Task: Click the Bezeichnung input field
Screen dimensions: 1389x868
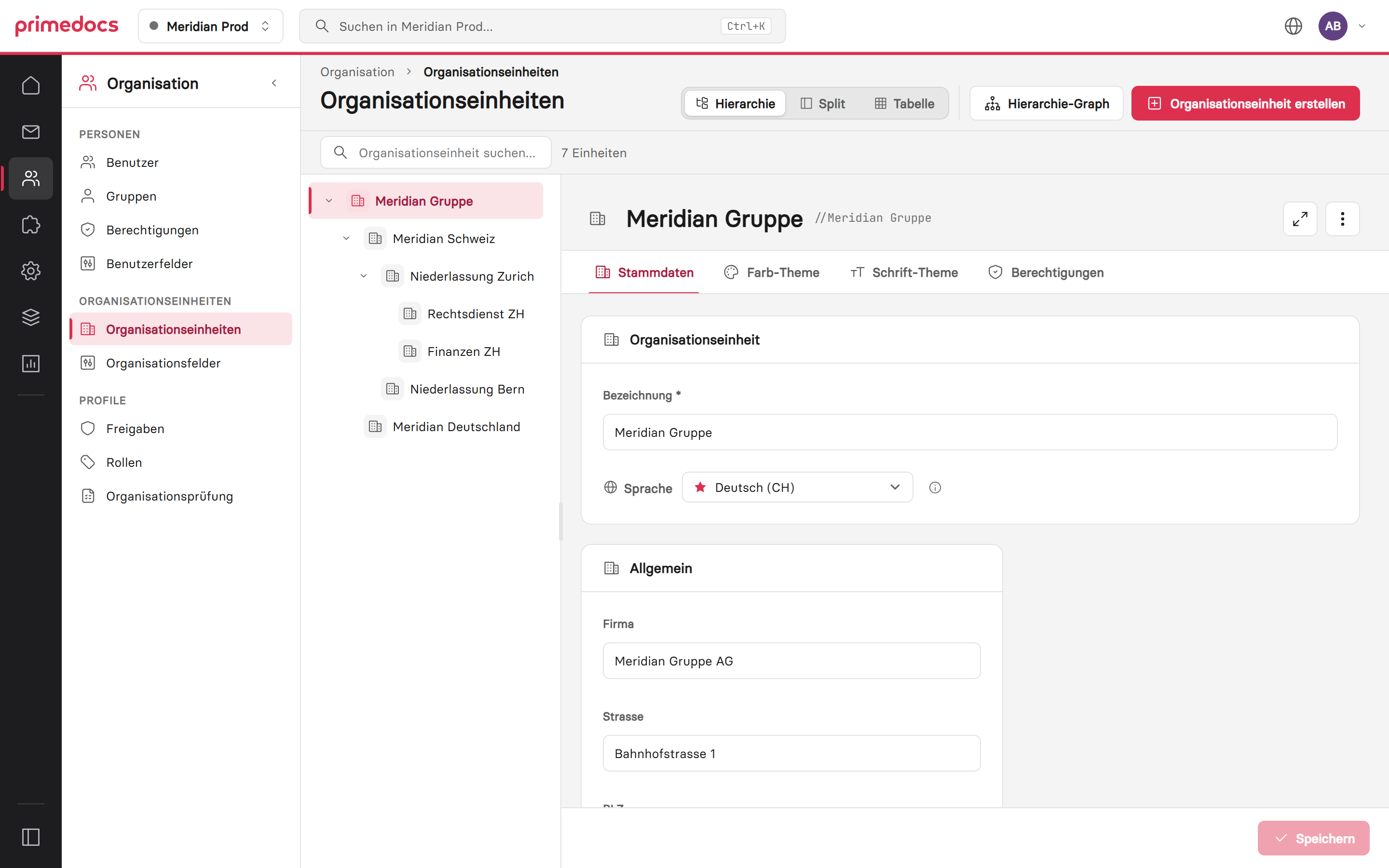Action: tap(970, 432)
